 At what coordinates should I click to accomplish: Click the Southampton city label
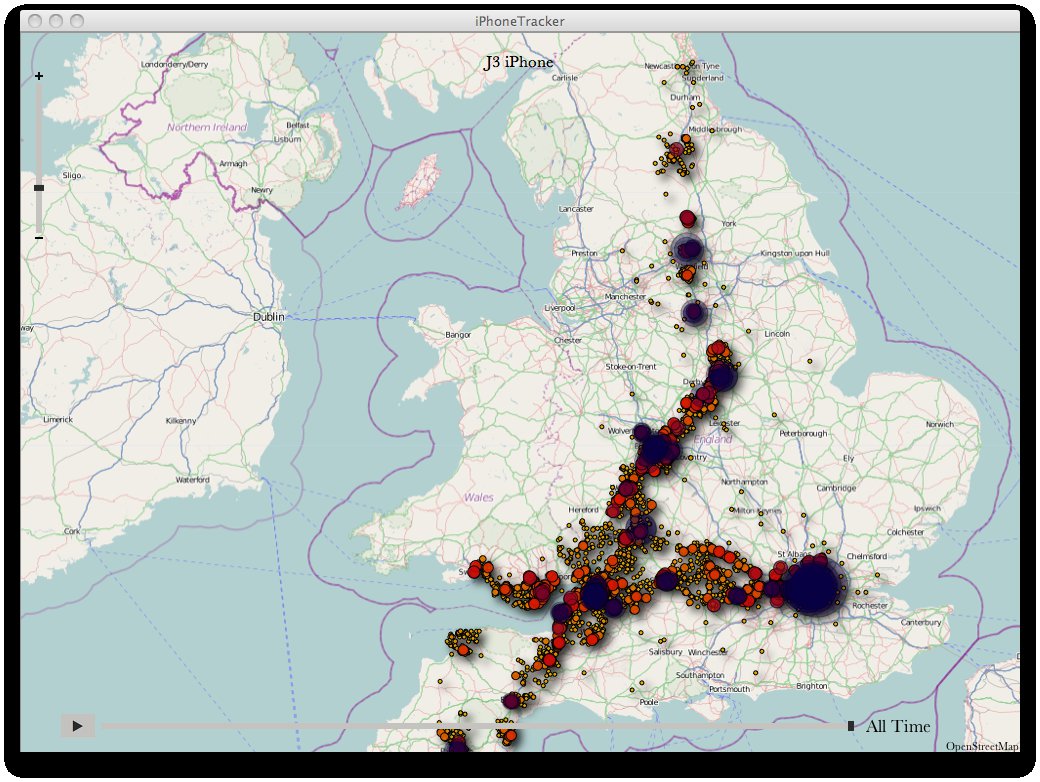[700, 675]
